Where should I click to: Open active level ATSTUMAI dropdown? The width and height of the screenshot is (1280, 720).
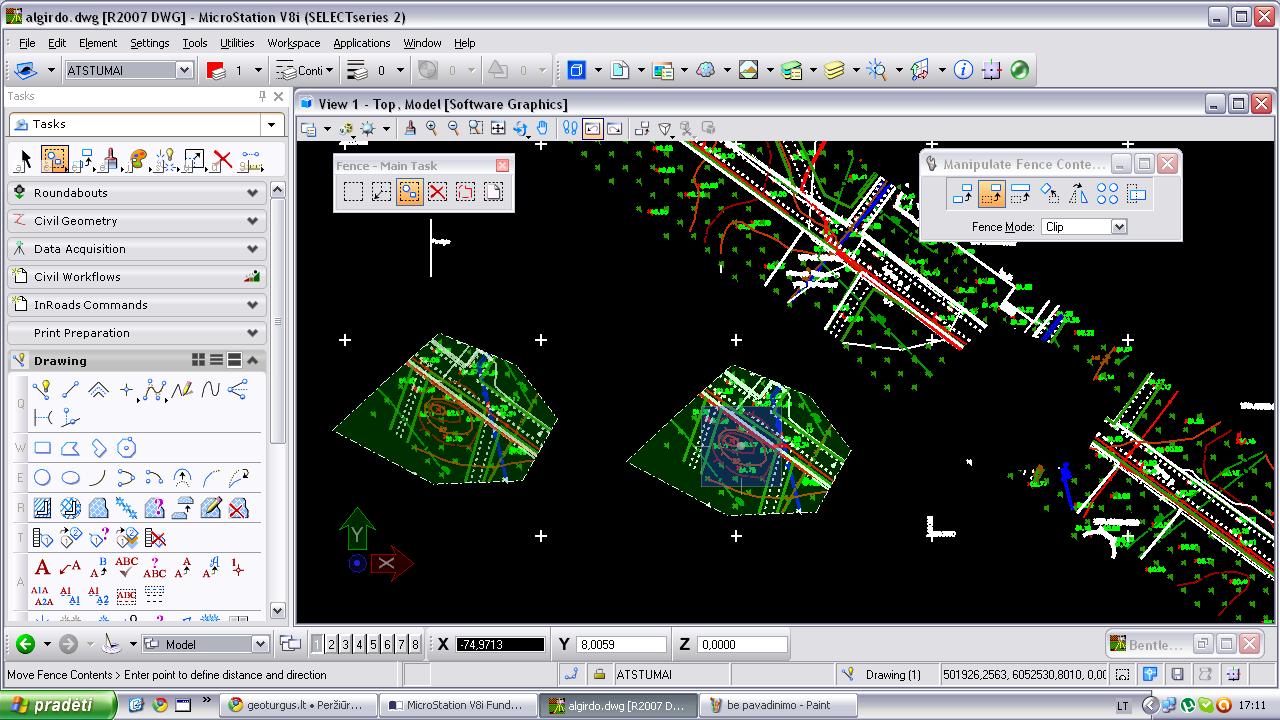point(184,70)
